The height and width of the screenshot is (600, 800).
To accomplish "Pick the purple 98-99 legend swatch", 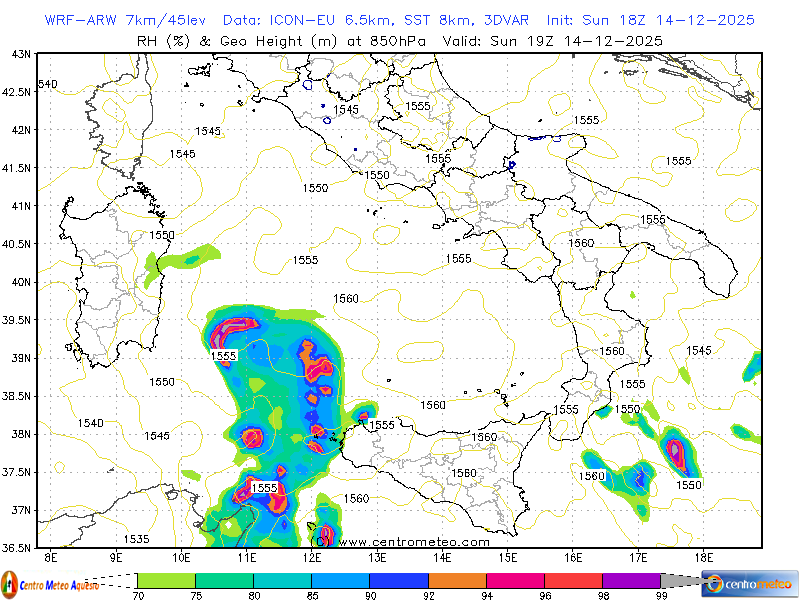I will coord(631,580).
